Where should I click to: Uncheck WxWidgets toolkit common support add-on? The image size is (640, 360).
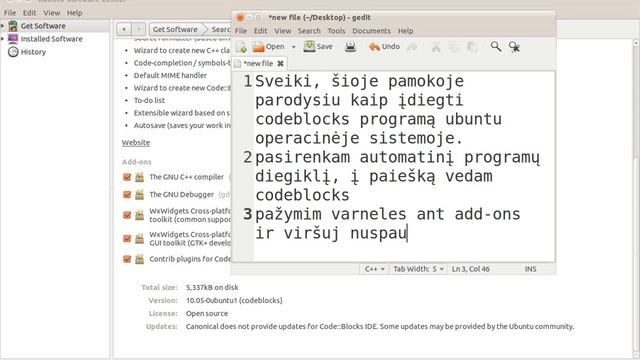click(127, 215)
